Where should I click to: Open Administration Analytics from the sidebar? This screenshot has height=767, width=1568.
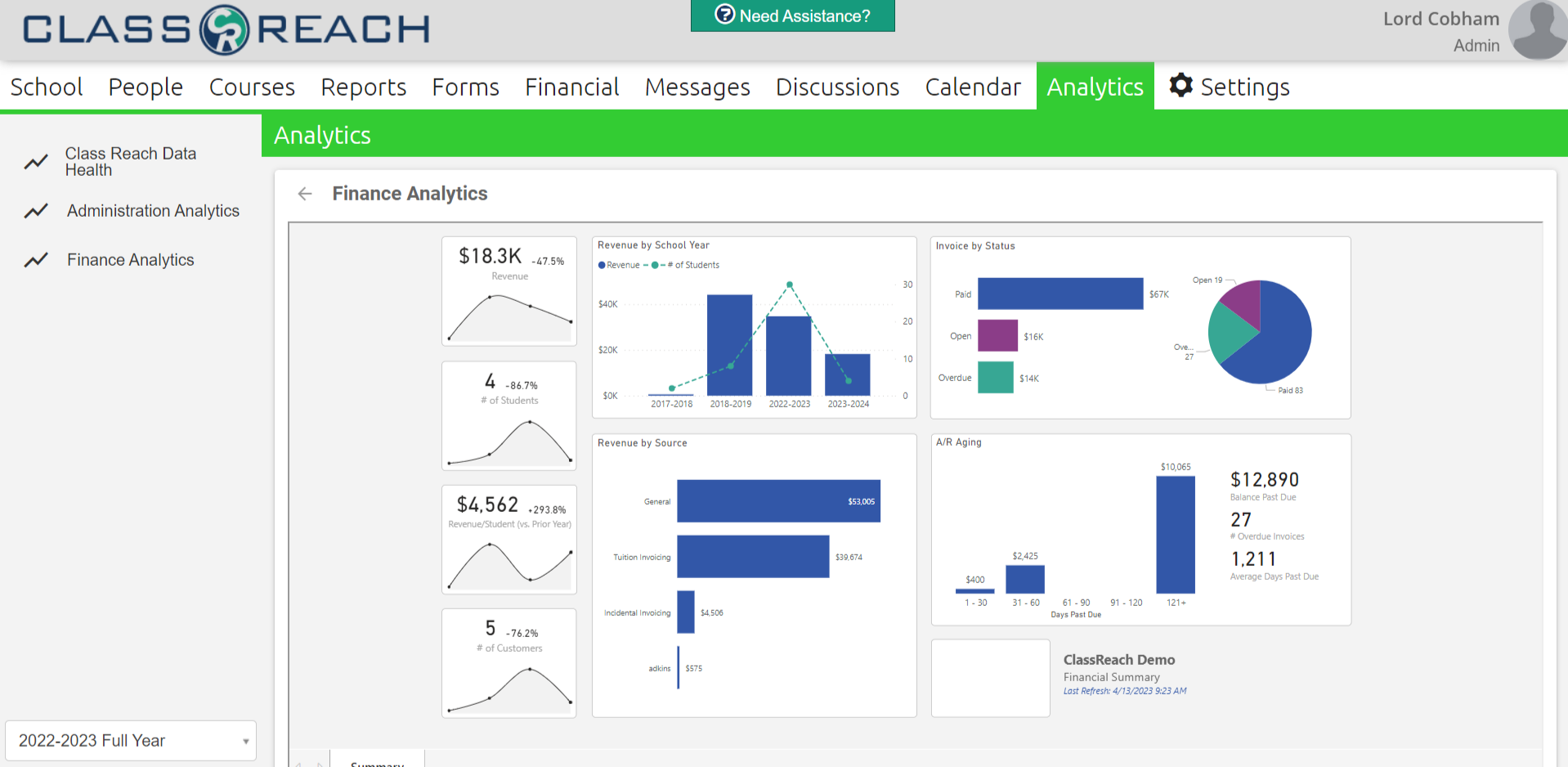click(153, 211)
